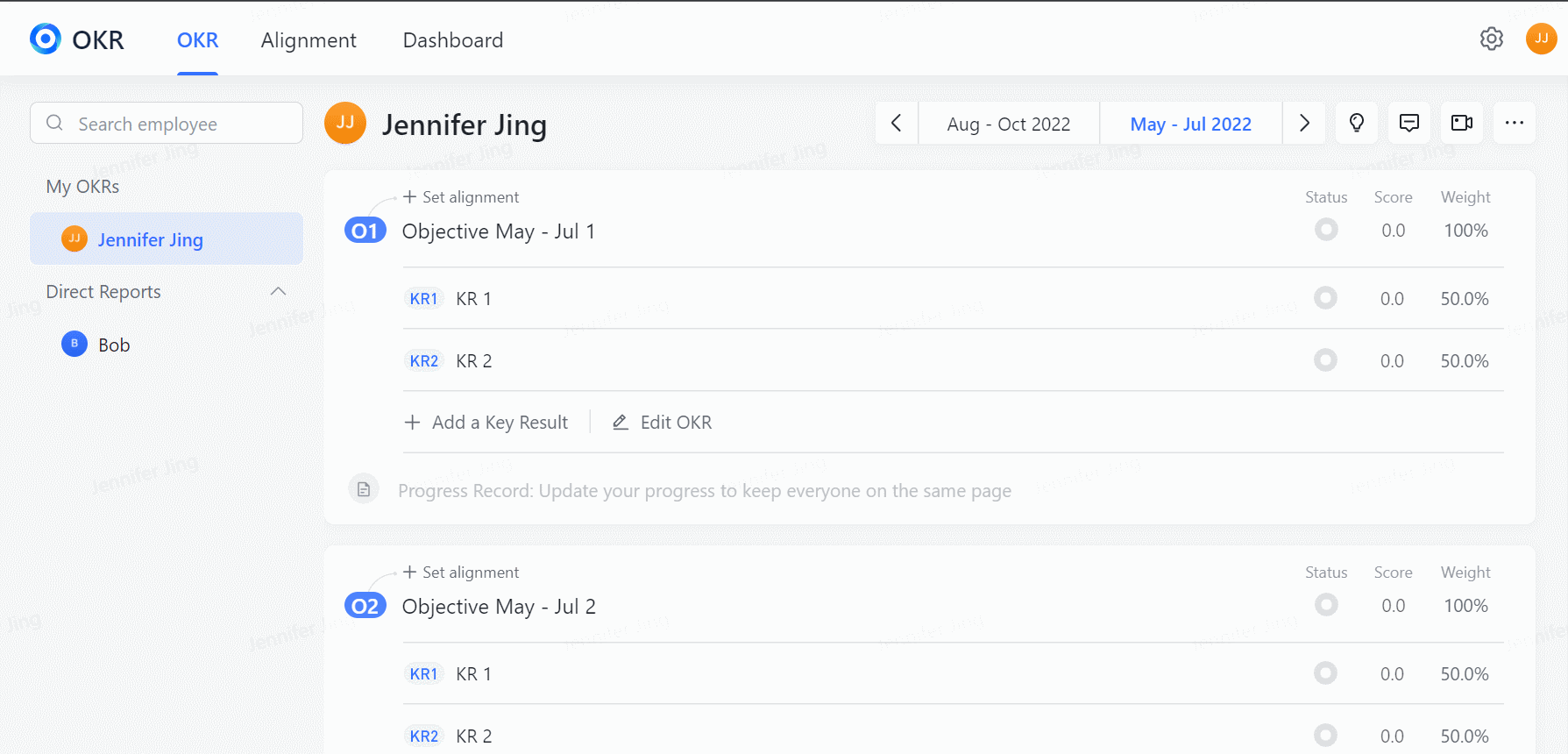
Task: Open the comments icon
Action: pyautogui.click(x=1408, y=123)
